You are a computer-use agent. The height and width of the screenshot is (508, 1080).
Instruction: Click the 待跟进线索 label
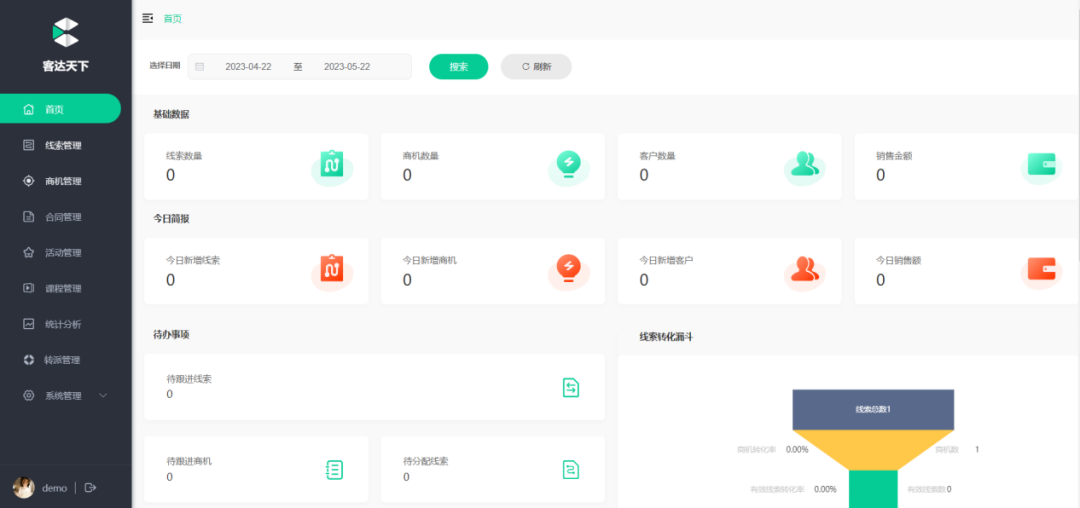(x=189, y=379)
